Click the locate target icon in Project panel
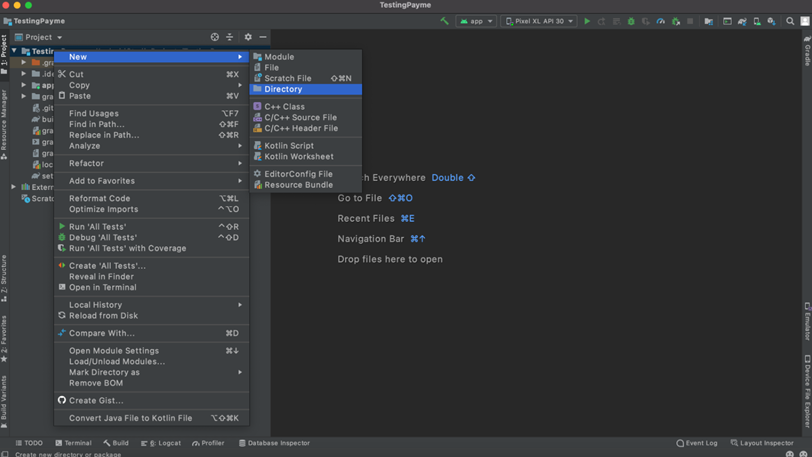The width and height of the screenshot is (812, 457). pos(214,37)
